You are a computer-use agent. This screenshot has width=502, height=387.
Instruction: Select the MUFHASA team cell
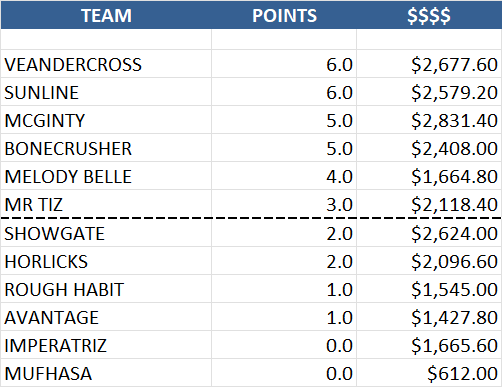coord(106,373)
